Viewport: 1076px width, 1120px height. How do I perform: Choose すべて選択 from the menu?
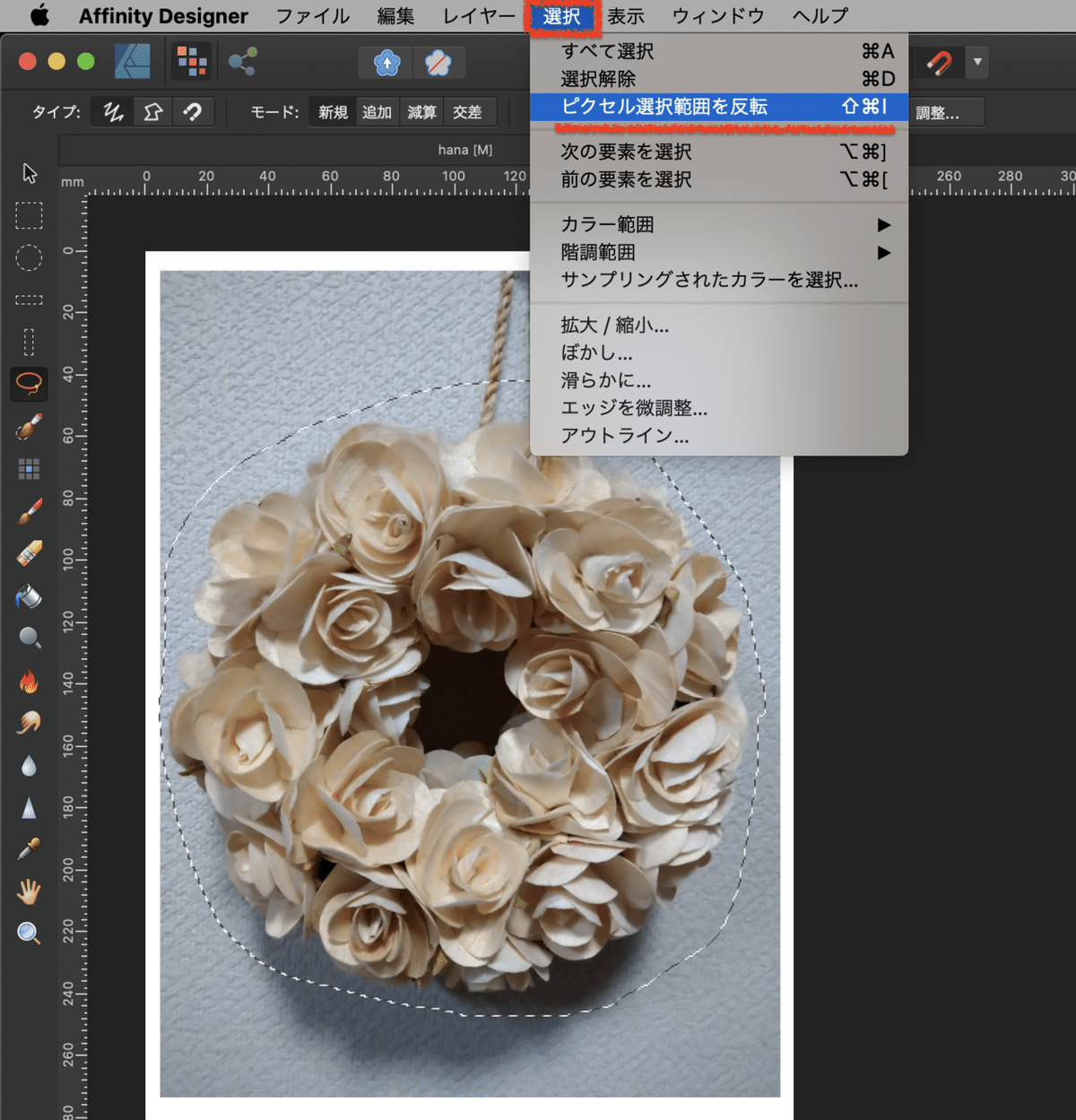[719, 51]
